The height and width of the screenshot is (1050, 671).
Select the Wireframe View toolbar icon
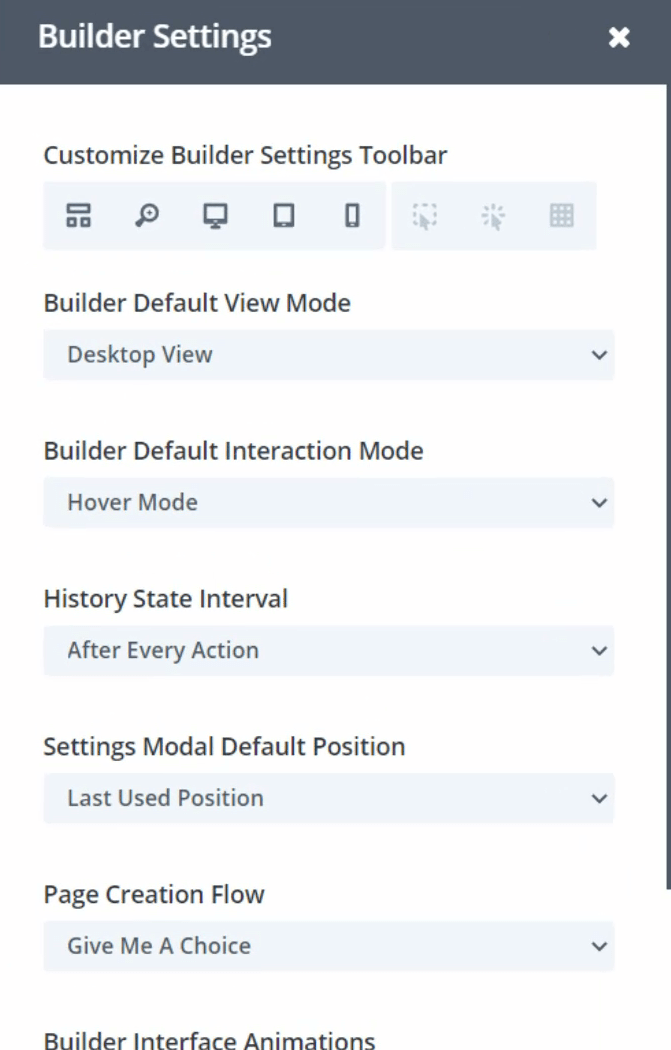[x=79, y=215]
